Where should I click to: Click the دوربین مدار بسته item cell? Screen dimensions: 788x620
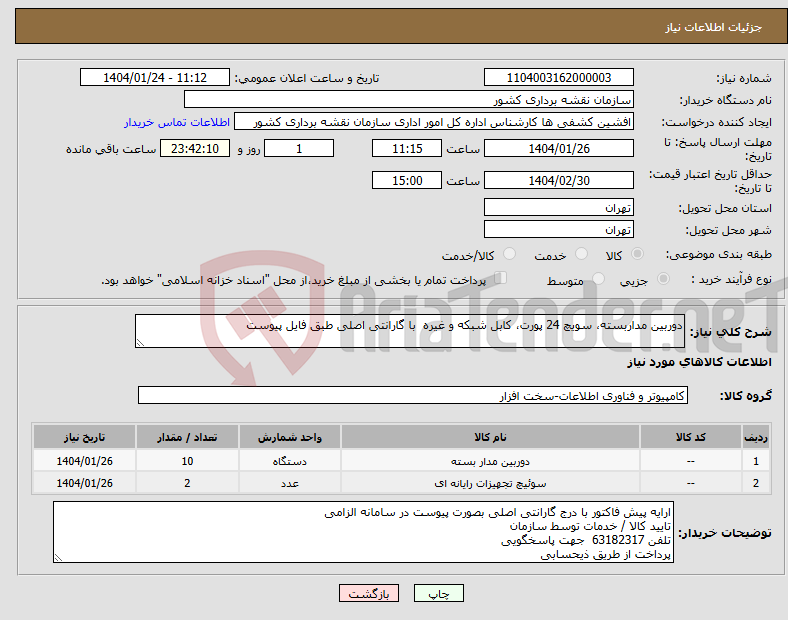click(x=490, y=461)
